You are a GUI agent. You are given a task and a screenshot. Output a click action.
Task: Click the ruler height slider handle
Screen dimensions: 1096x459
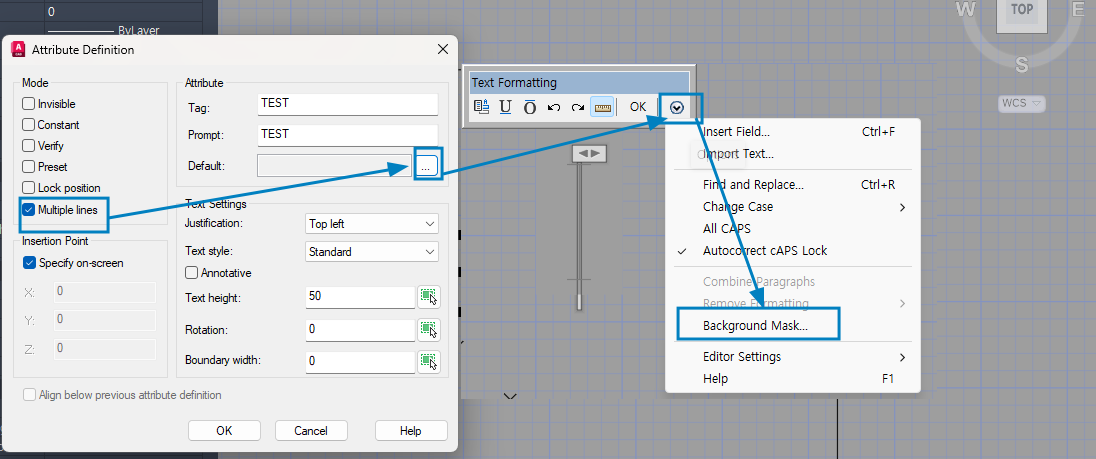pos(579,303)
